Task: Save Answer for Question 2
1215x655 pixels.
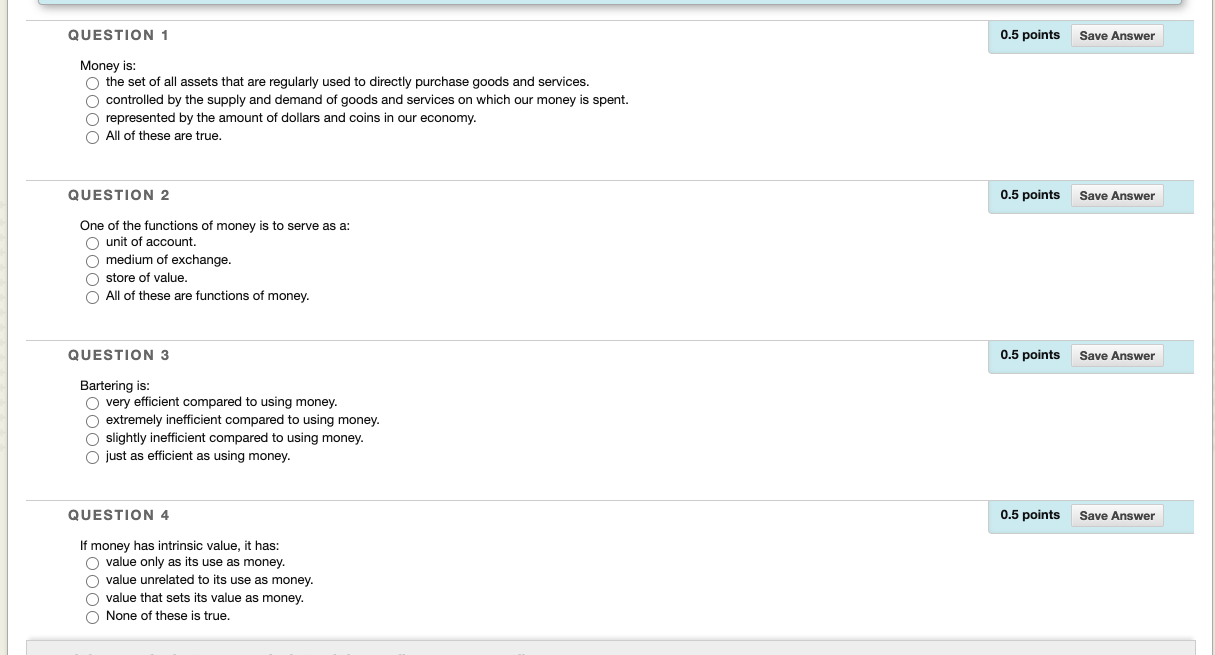Action: tap(1117, 196)
